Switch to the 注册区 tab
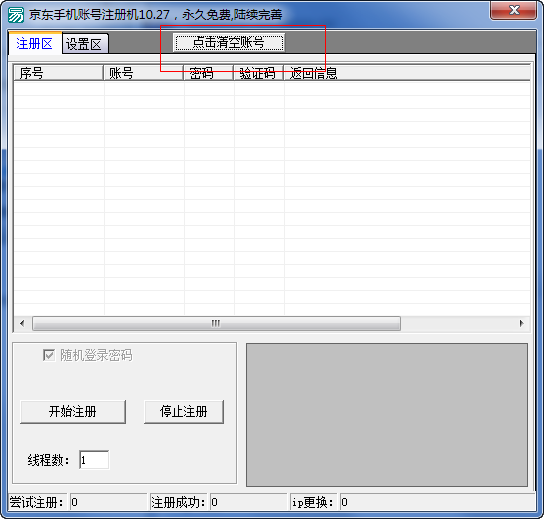This screenshot has height=519, width=544. coord(35,43)
